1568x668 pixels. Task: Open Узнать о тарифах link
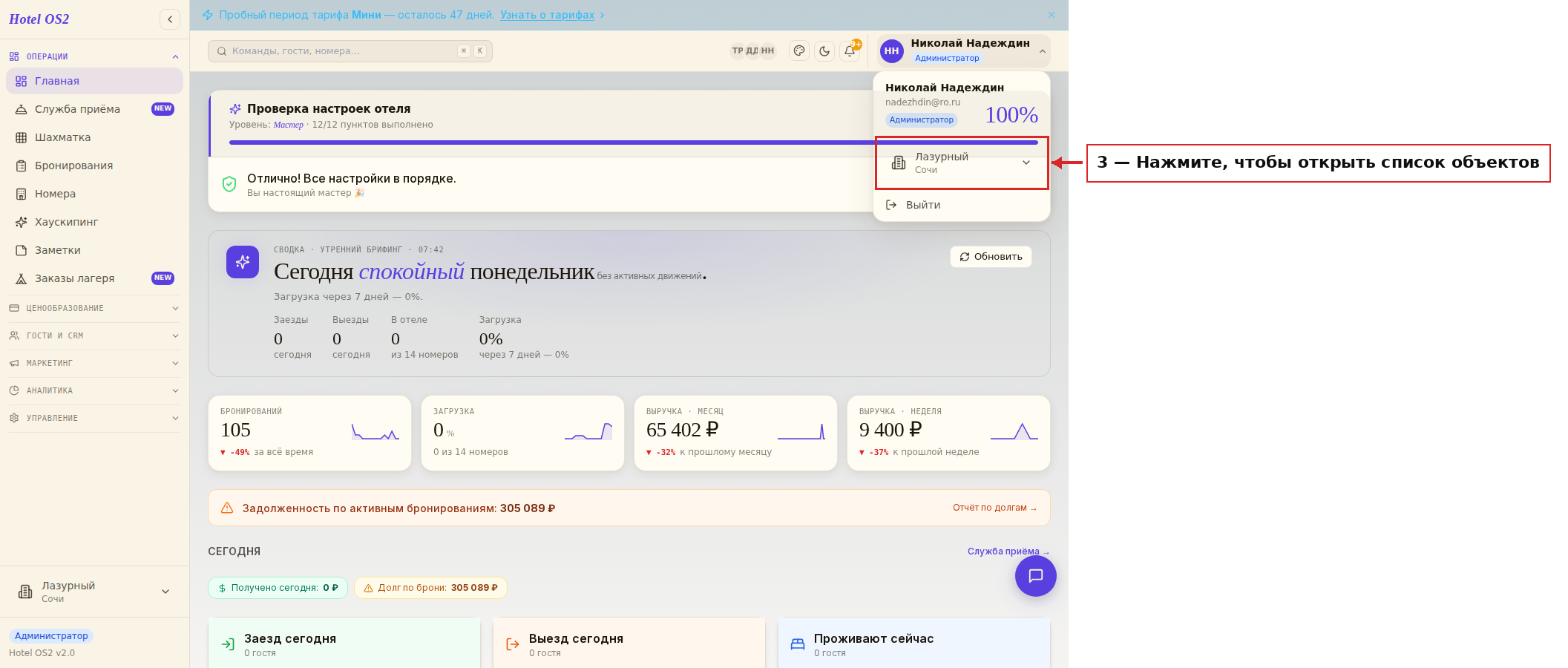(x=547, y=15)
